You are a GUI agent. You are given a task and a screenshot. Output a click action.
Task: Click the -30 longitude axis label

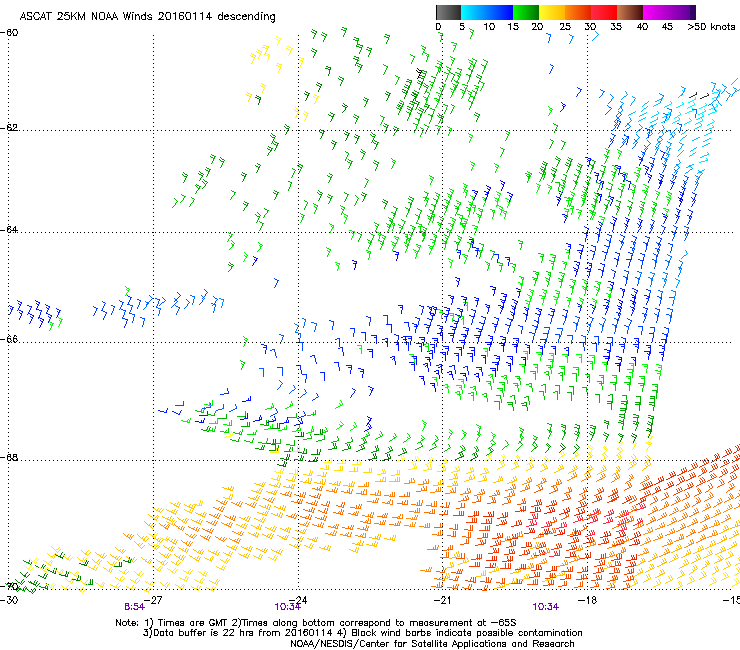9,600
